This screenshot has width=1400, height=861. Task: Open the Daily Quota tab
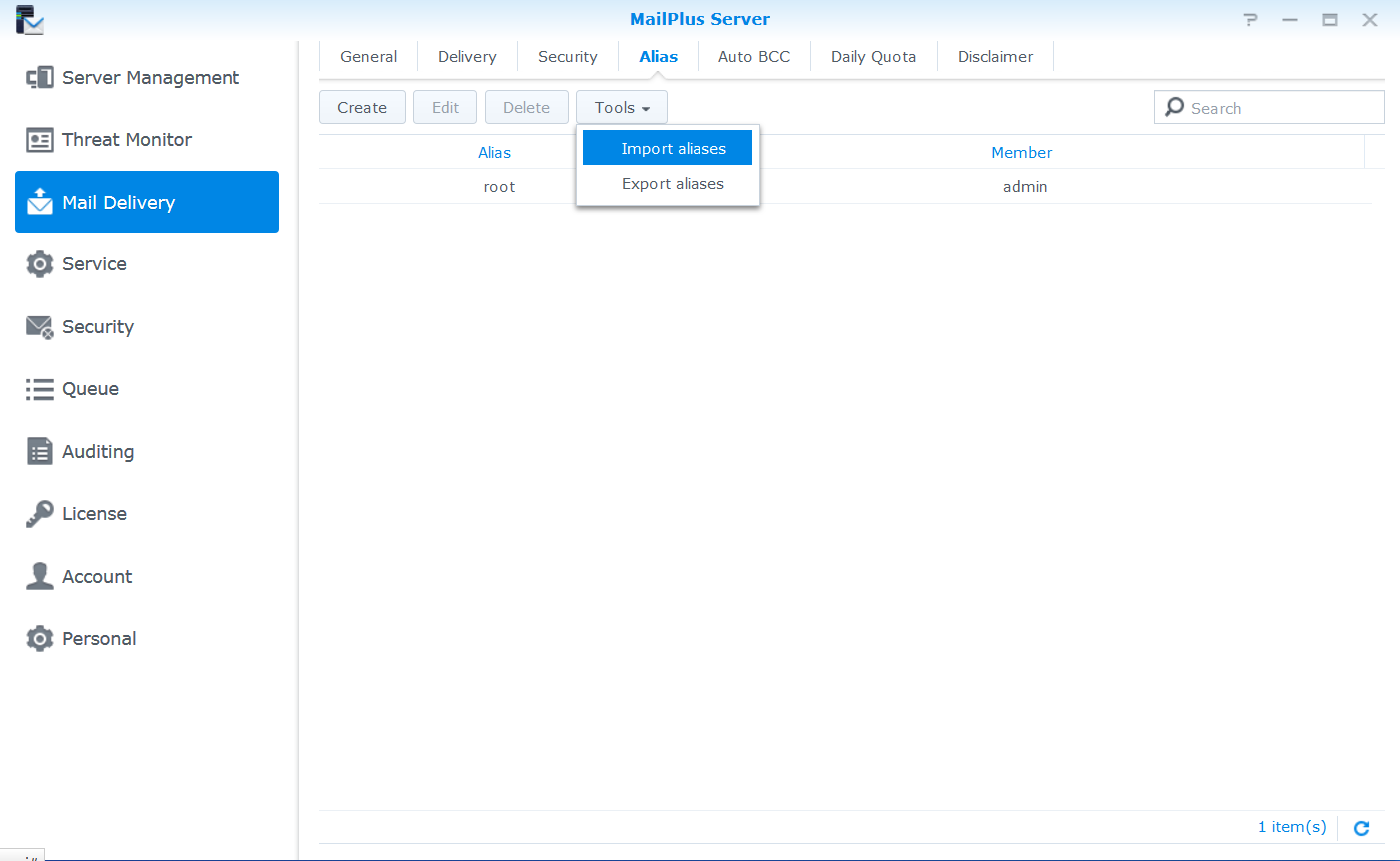(873, 57)
